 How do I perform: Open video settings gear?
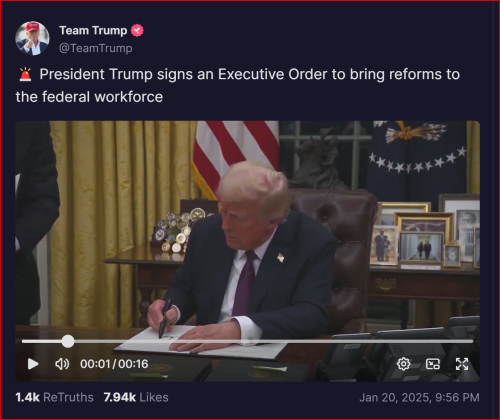403,364
